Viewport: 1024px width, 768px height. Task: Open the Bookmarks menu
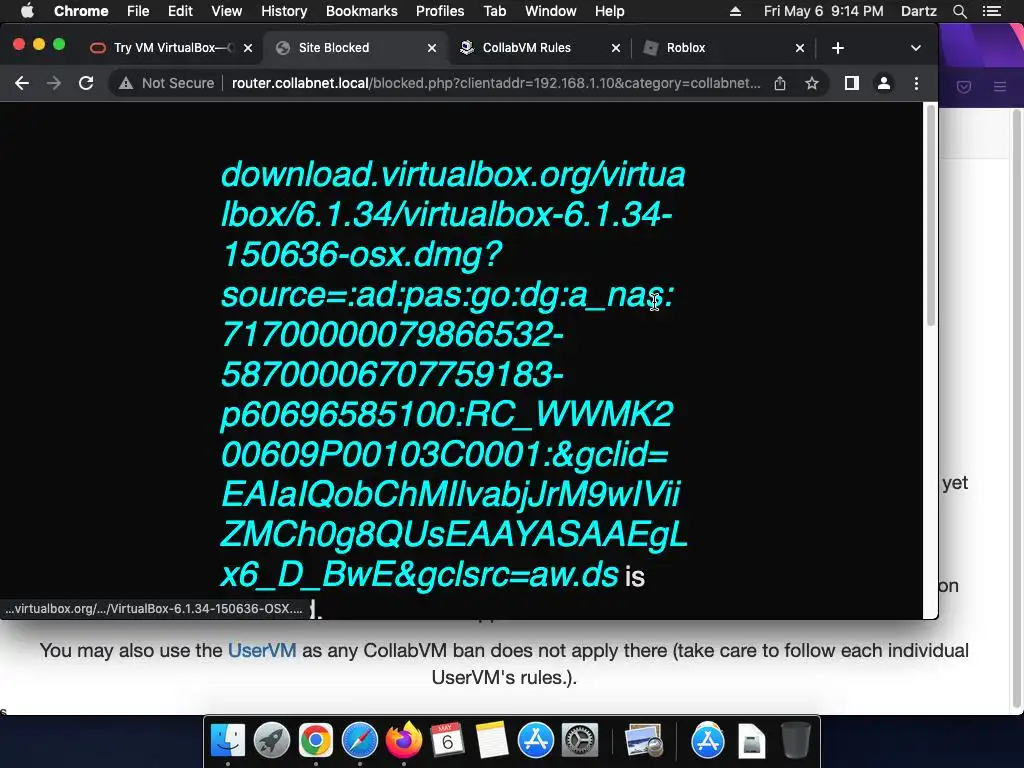[362, 11]
